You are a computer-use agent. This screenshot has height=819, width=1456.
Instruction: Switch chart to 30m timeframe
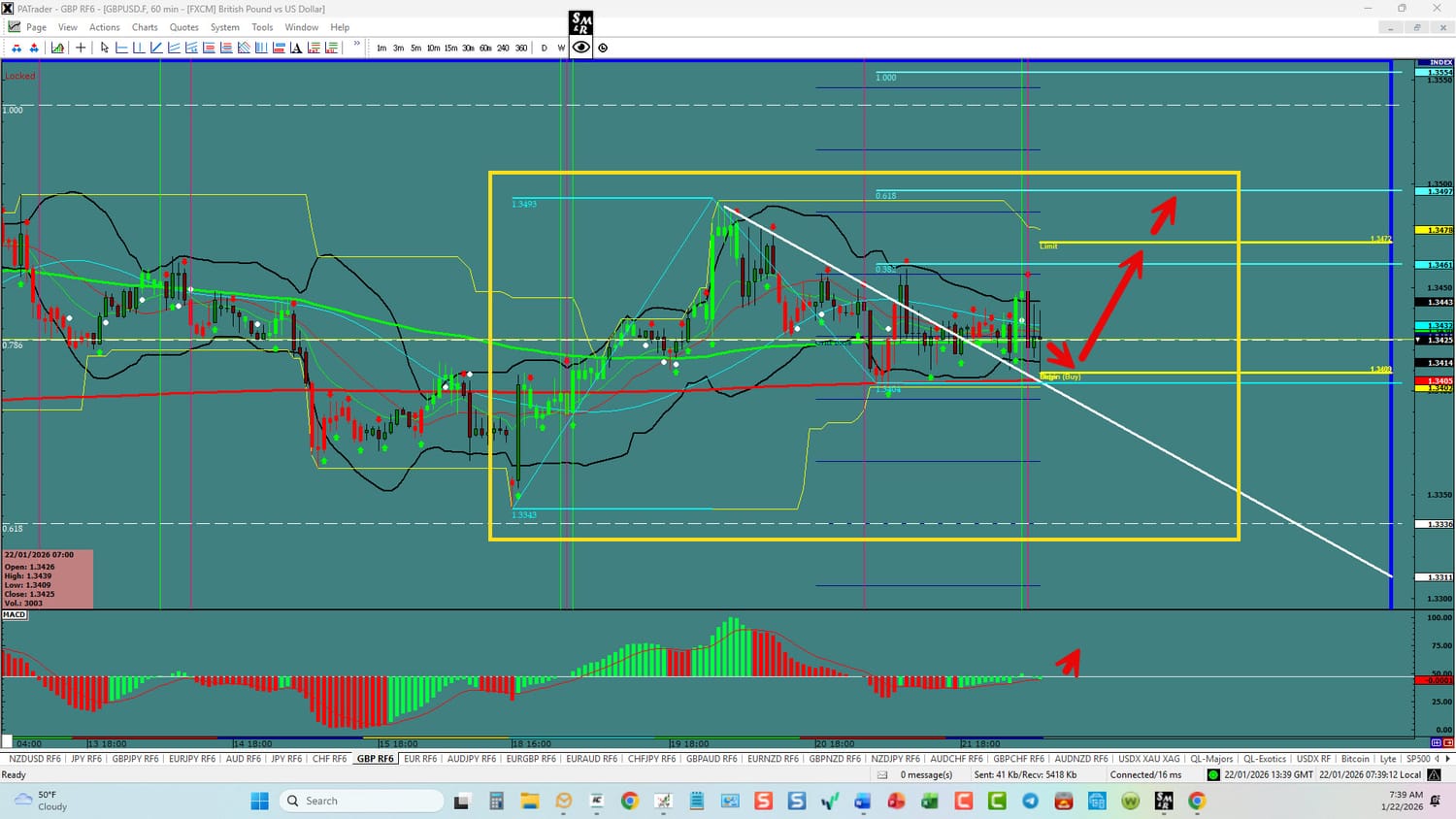(x=468, y=48)
